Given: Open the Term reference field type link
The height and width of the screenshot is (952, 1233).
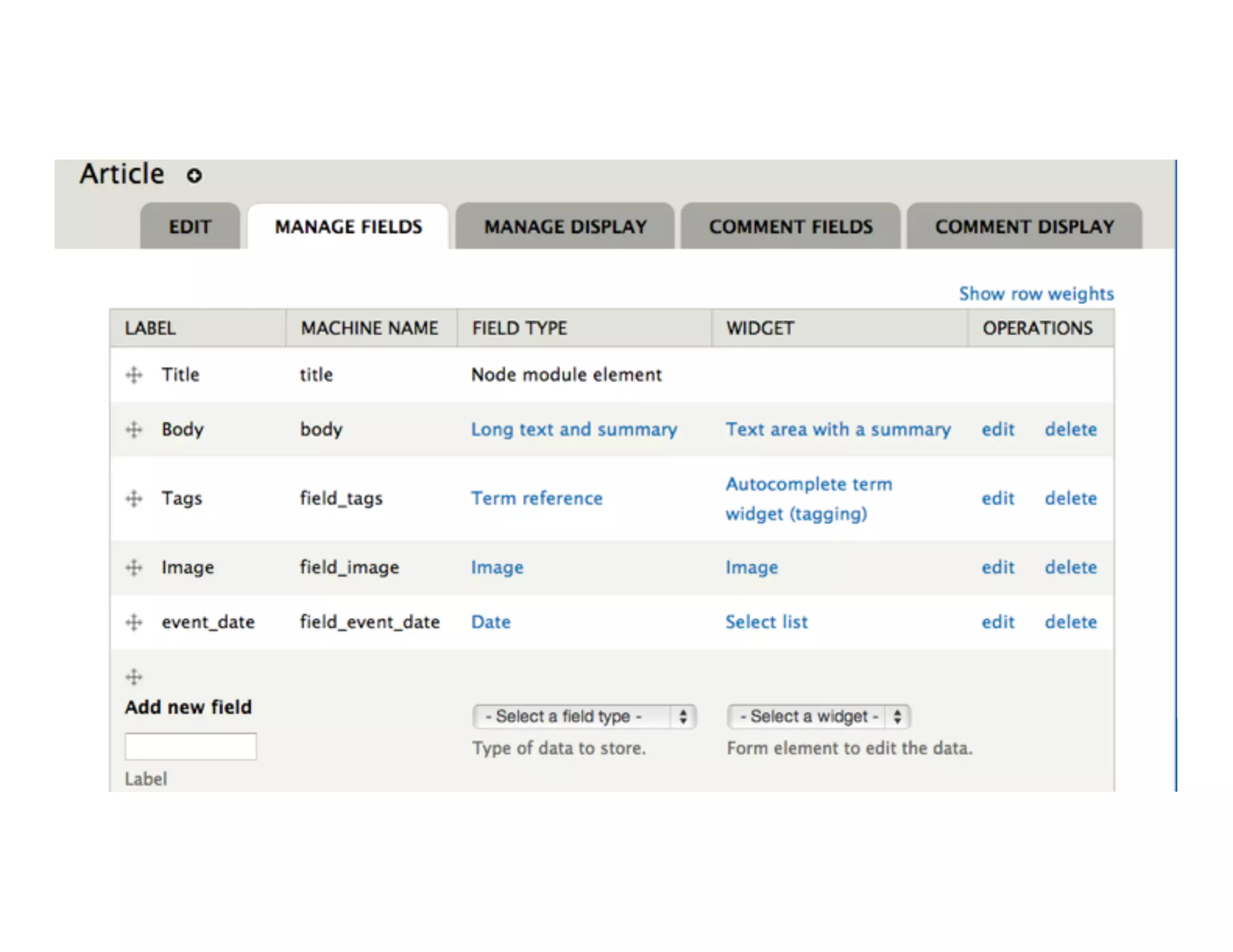Looking at the screenshot, I should coord(536,498).
